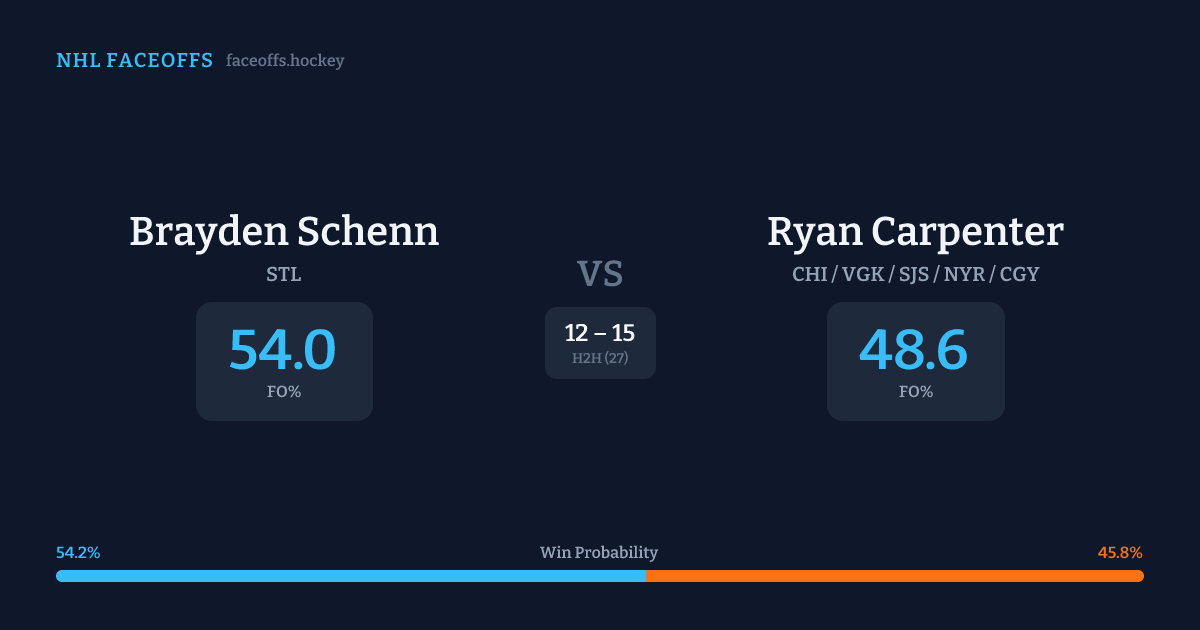Select the Brayden Schenn player name
The height and width of the screenshot is (630, 1200).
pos(284,231)
